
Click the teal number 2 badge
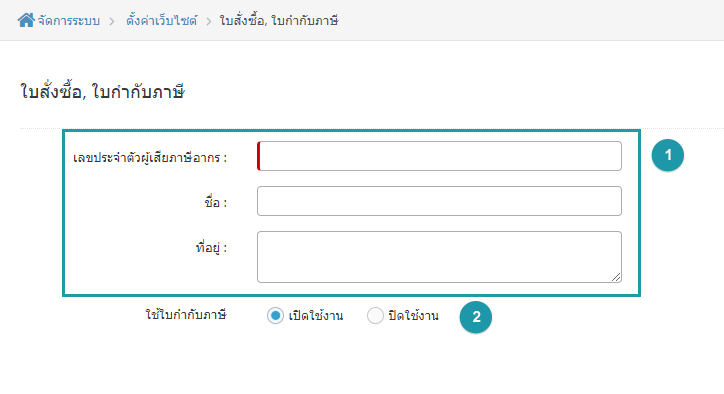point(476,317)
